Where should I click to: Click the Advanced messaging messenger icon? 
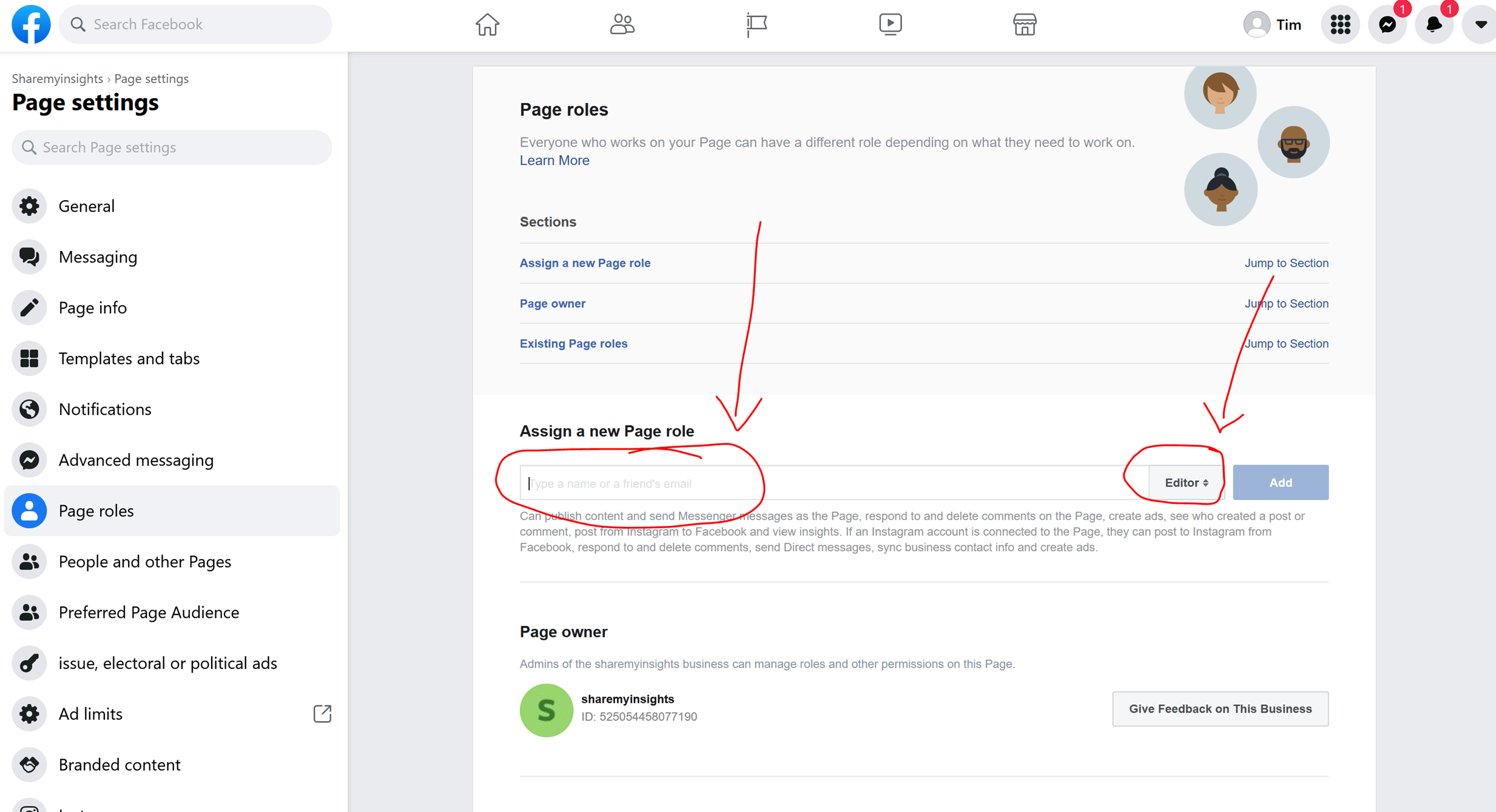click(29, 460)
